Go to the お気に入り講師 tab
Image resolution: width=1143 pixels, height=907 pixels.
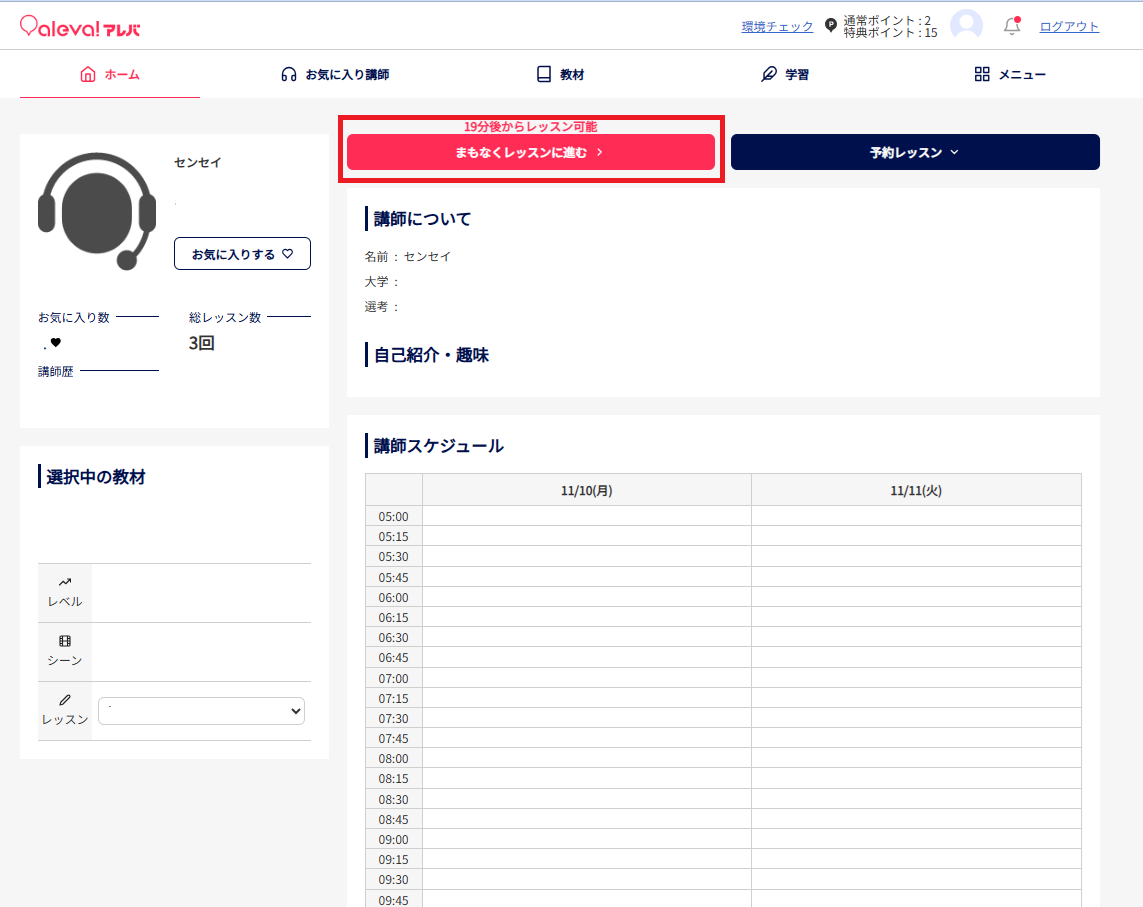tap(335, 74)
